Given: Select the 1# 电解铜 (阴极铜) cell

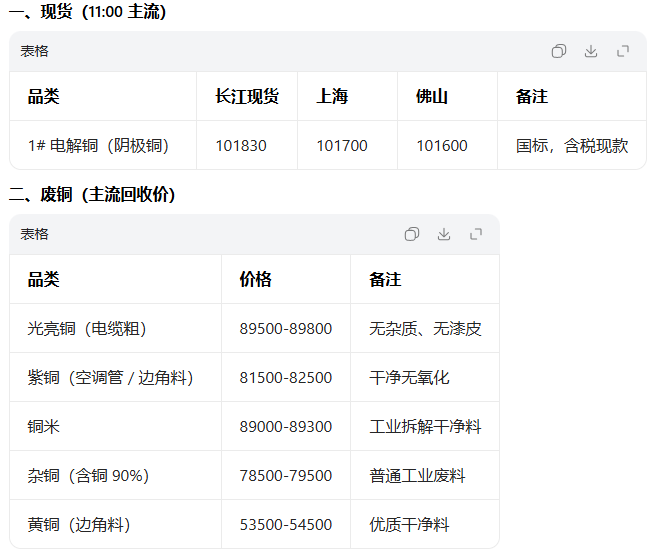Looking at the screenshot, I should point(98,146).
